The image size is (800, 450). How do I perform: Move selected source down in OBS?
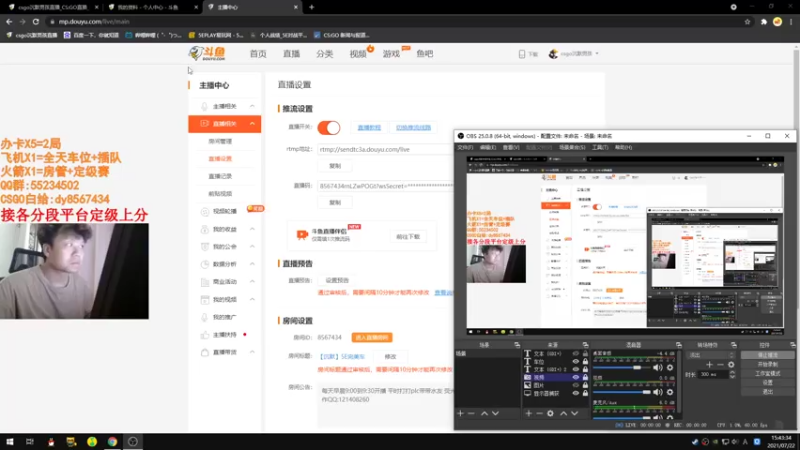574,413
